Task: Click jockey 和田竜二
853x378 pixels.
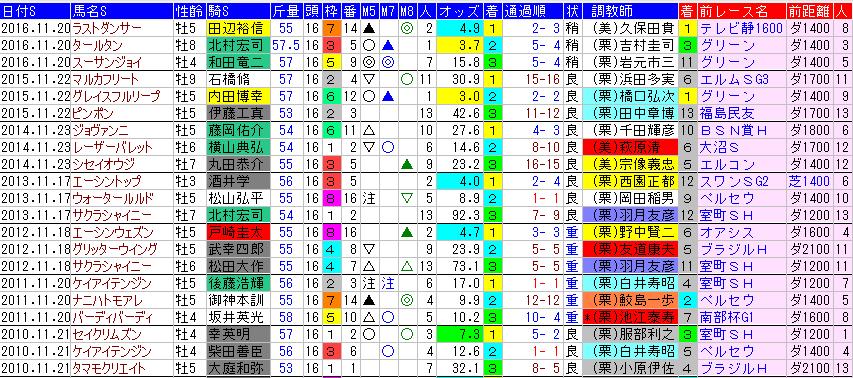Action: [238, 62]
